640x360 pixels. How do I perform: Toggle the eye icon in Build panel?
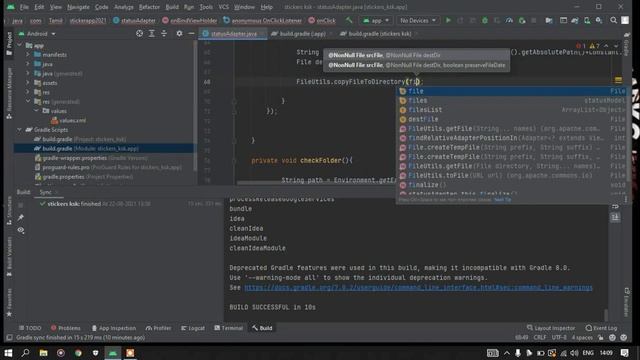(x=20, y=230)
